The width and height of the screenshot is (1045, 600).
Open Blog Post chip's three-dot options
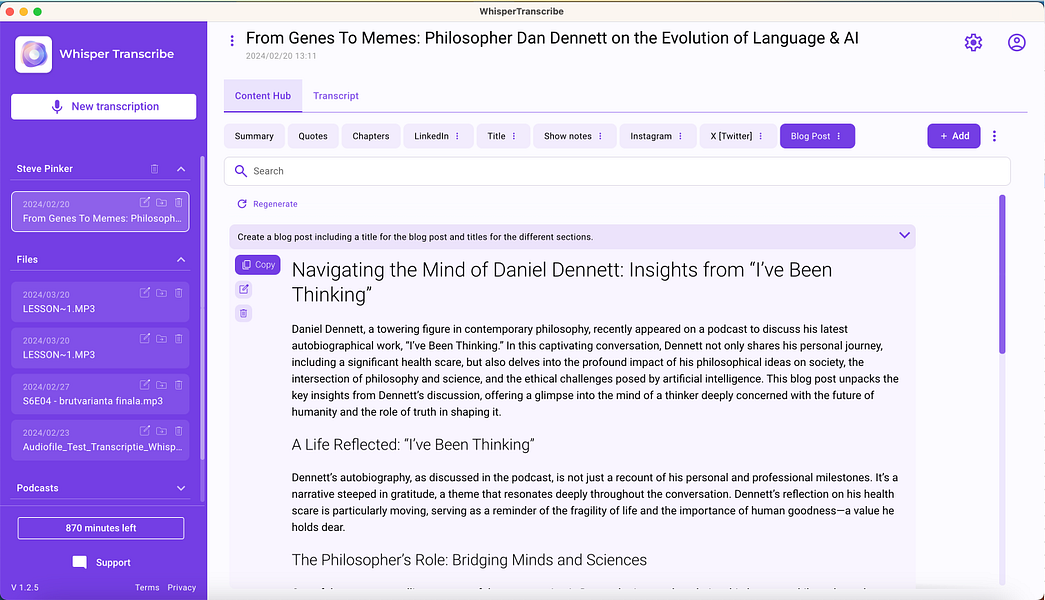[839, 136]
